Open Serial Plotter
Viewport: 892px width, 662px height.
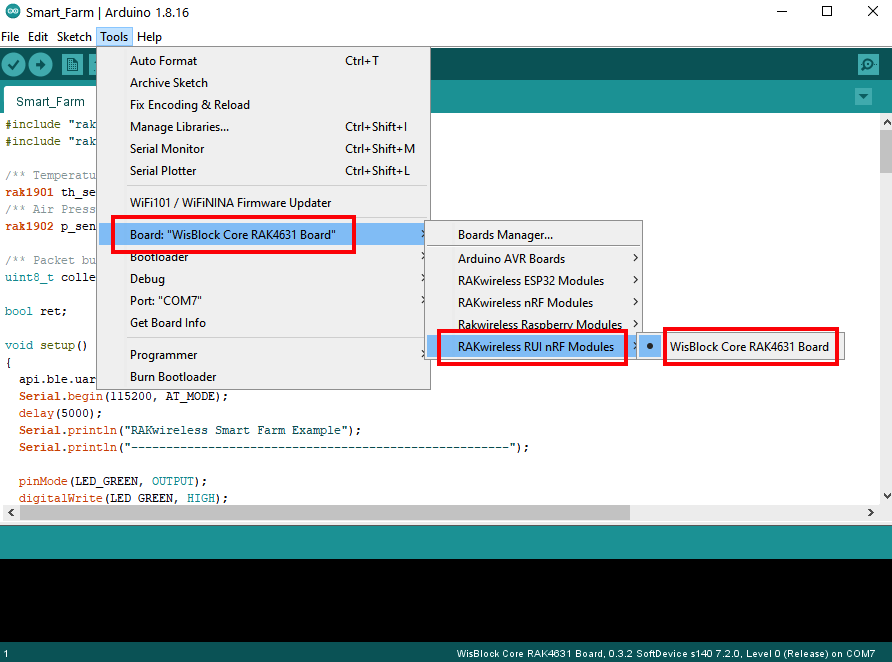262,171
